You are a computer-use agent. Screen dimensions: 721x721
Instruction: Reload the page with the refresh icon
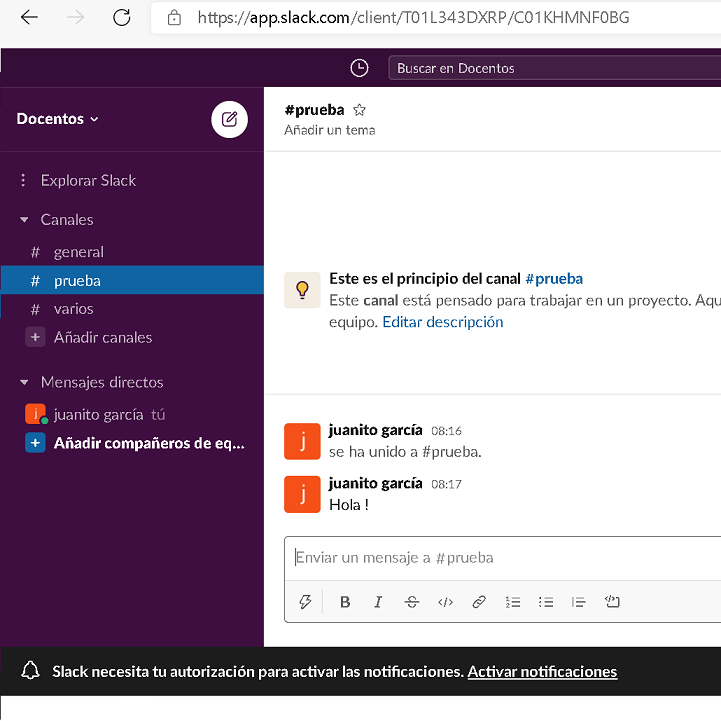[122, 17]
